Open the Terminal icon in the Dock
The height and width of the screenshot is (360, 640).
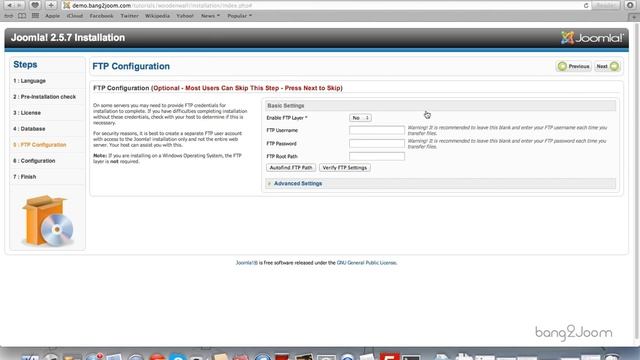point(411,358)
